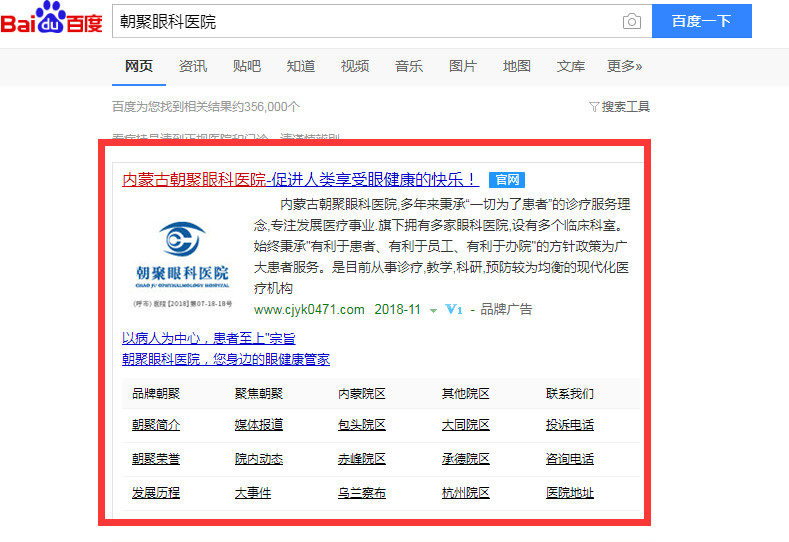This screenshot has height=542, width=789.
Task: Switch to the 文库 tab
Action: pos(571,66)
